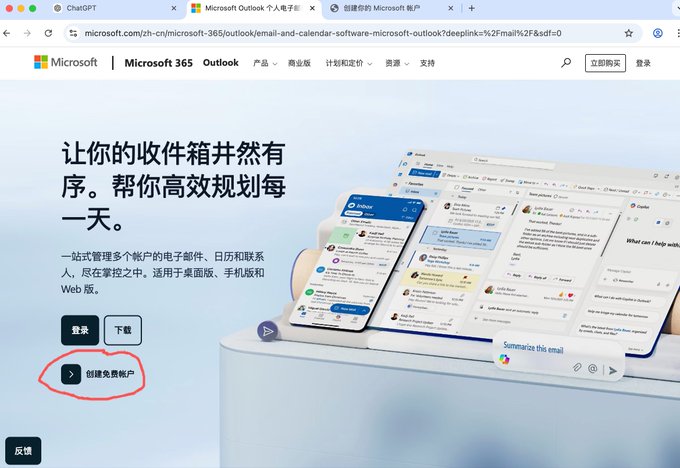The height and width of the screenshot is (468, 680).
Task: Click the 立即购买 button
Action: click(605, 63)
